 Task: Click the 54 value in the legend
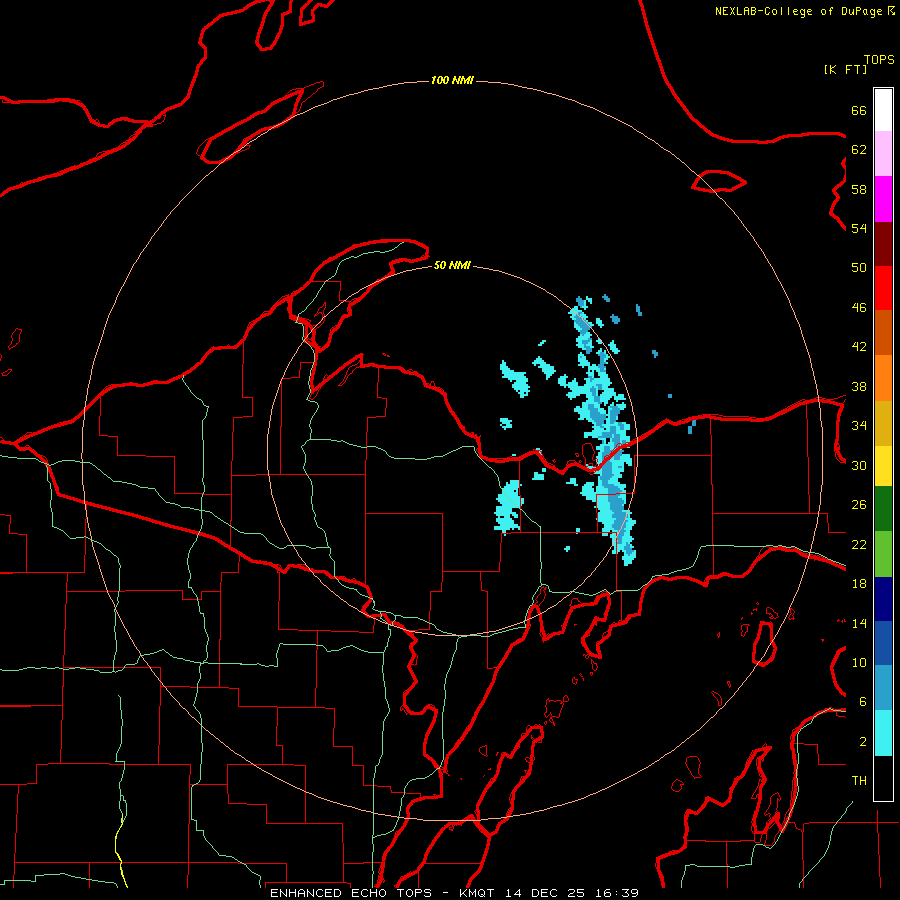(x=859, y=228)
